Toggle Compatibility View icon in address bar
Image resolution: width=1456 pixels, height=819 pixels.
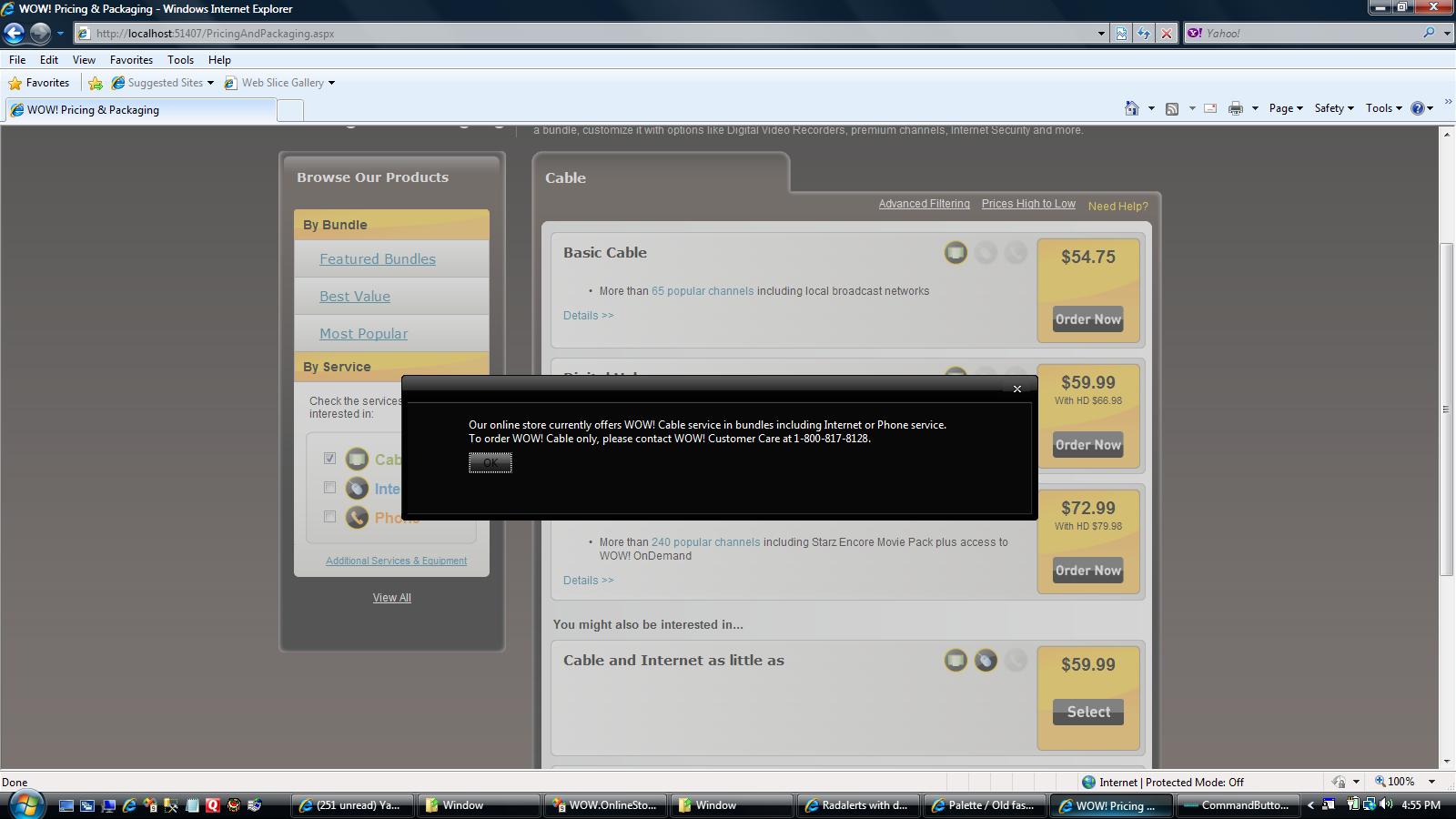tap(1121, 34)
